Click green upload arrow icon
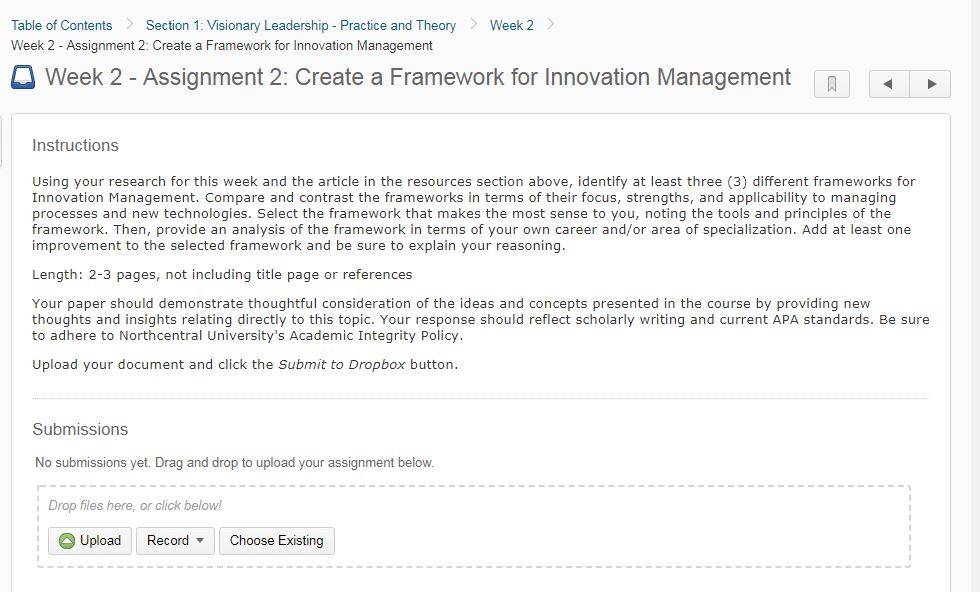 [x=66, y=541]
